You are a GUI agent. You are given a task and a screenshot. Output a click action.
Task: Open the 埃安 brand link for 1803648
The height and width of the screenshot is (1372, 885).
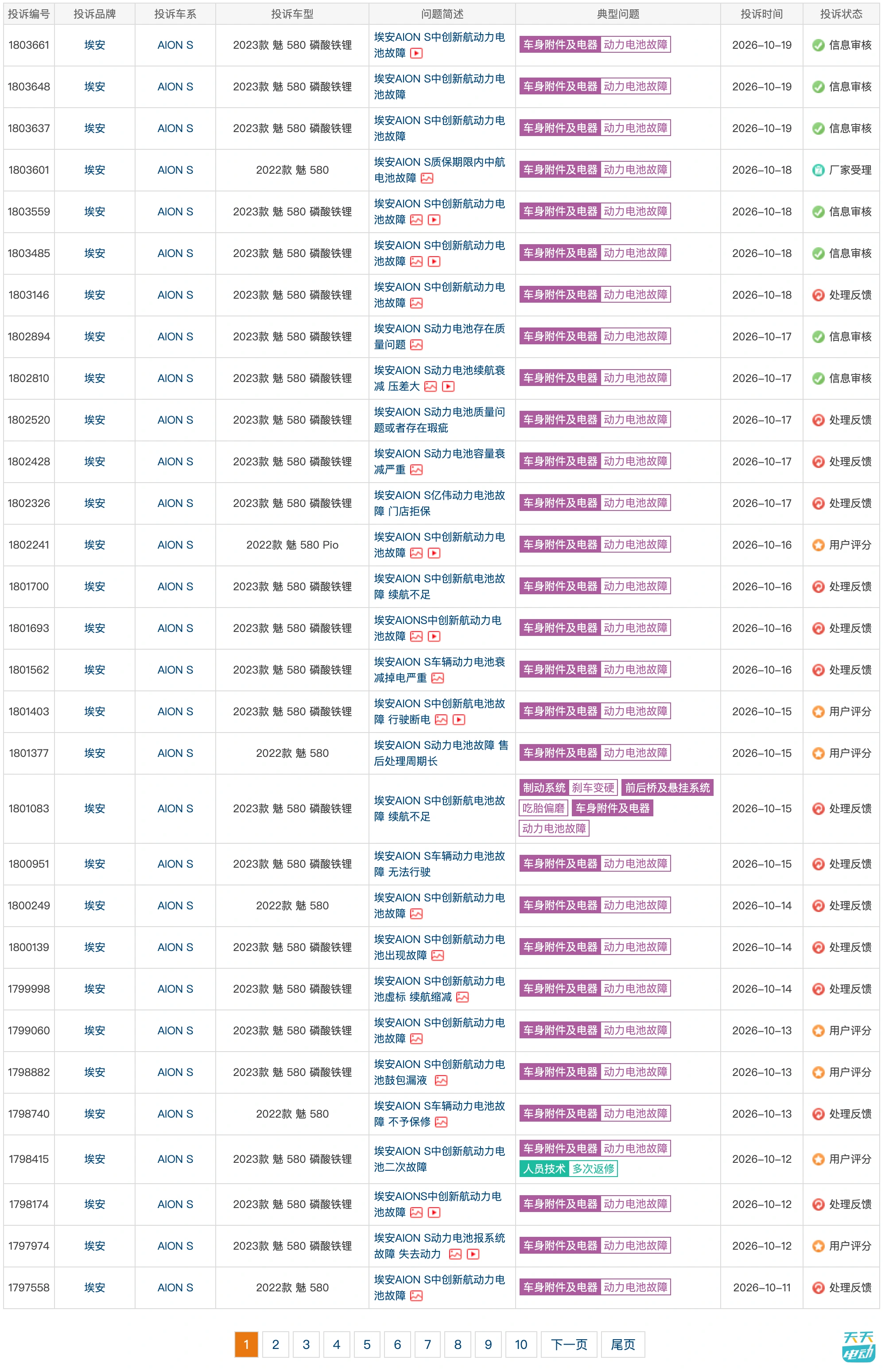[x=95, y=87]
